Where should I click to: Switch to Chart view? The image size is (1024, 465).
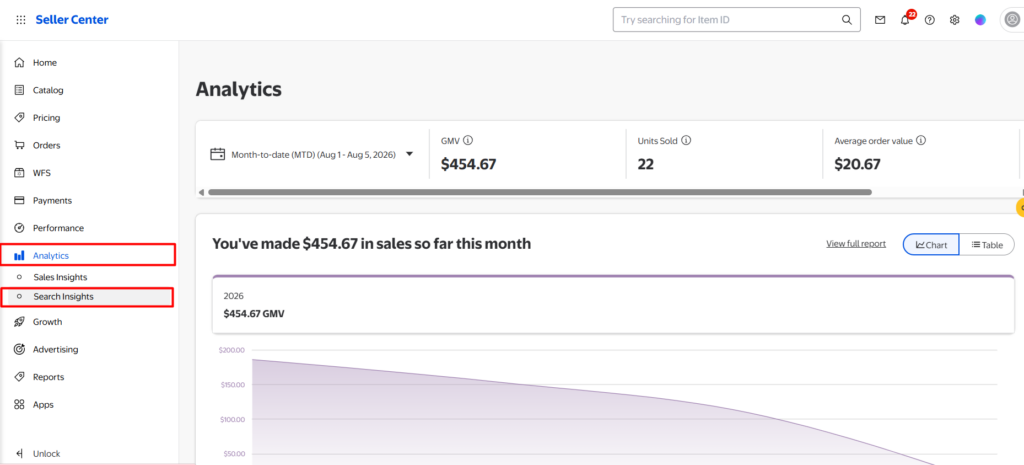(x=931, y=245)
